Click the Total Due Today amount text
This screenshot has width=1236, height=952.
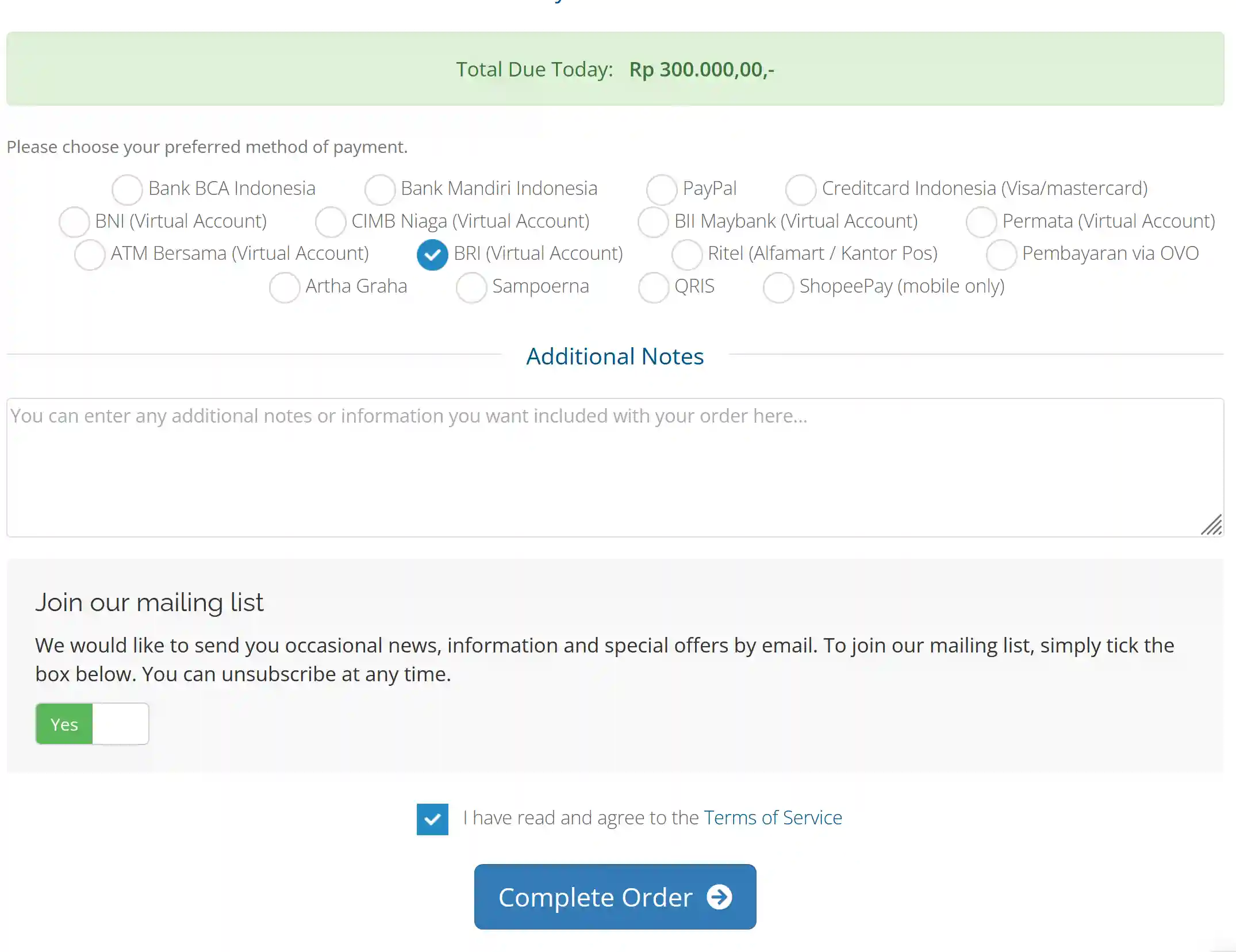(x=701, y=70)
